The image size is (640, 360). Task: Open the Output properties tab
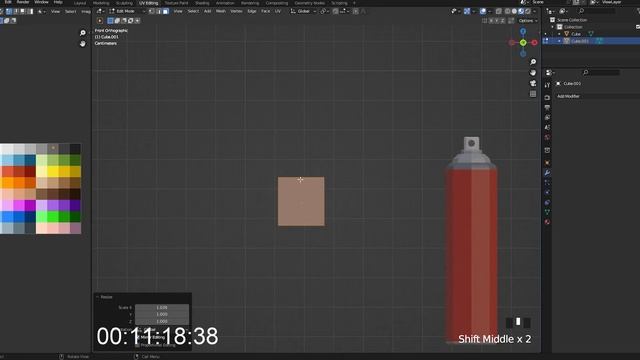click(x=547, y=108)
